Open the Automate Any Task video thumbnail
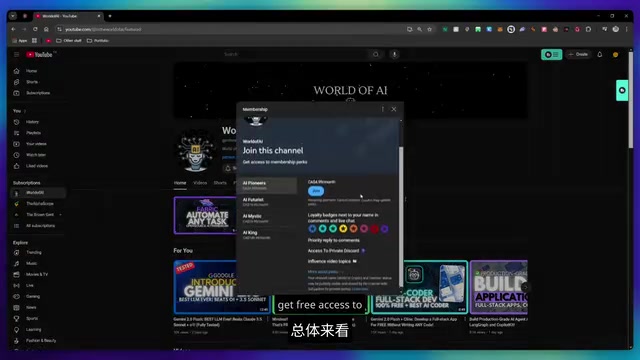Image resolution: width=640 pixels, height=360 pixels. pos(205,215)
